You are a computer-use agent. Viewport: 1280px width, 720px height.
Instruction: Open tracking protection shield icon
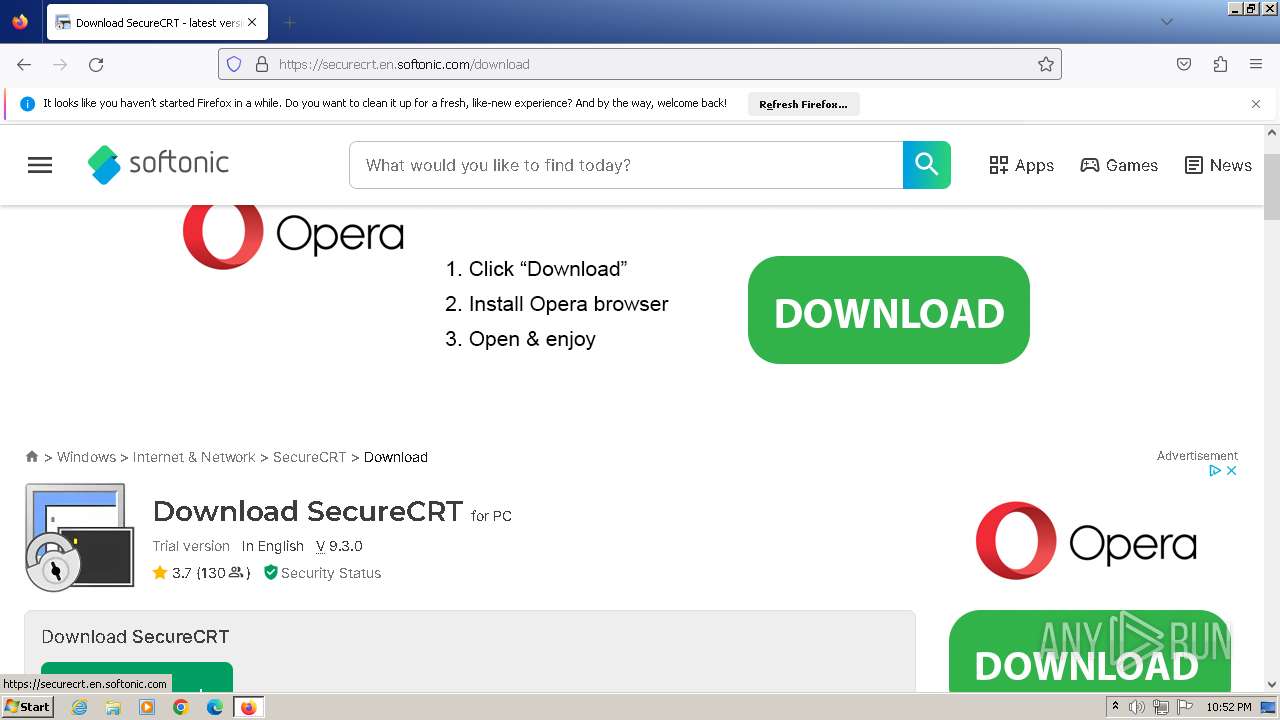(x=234, y=64)
